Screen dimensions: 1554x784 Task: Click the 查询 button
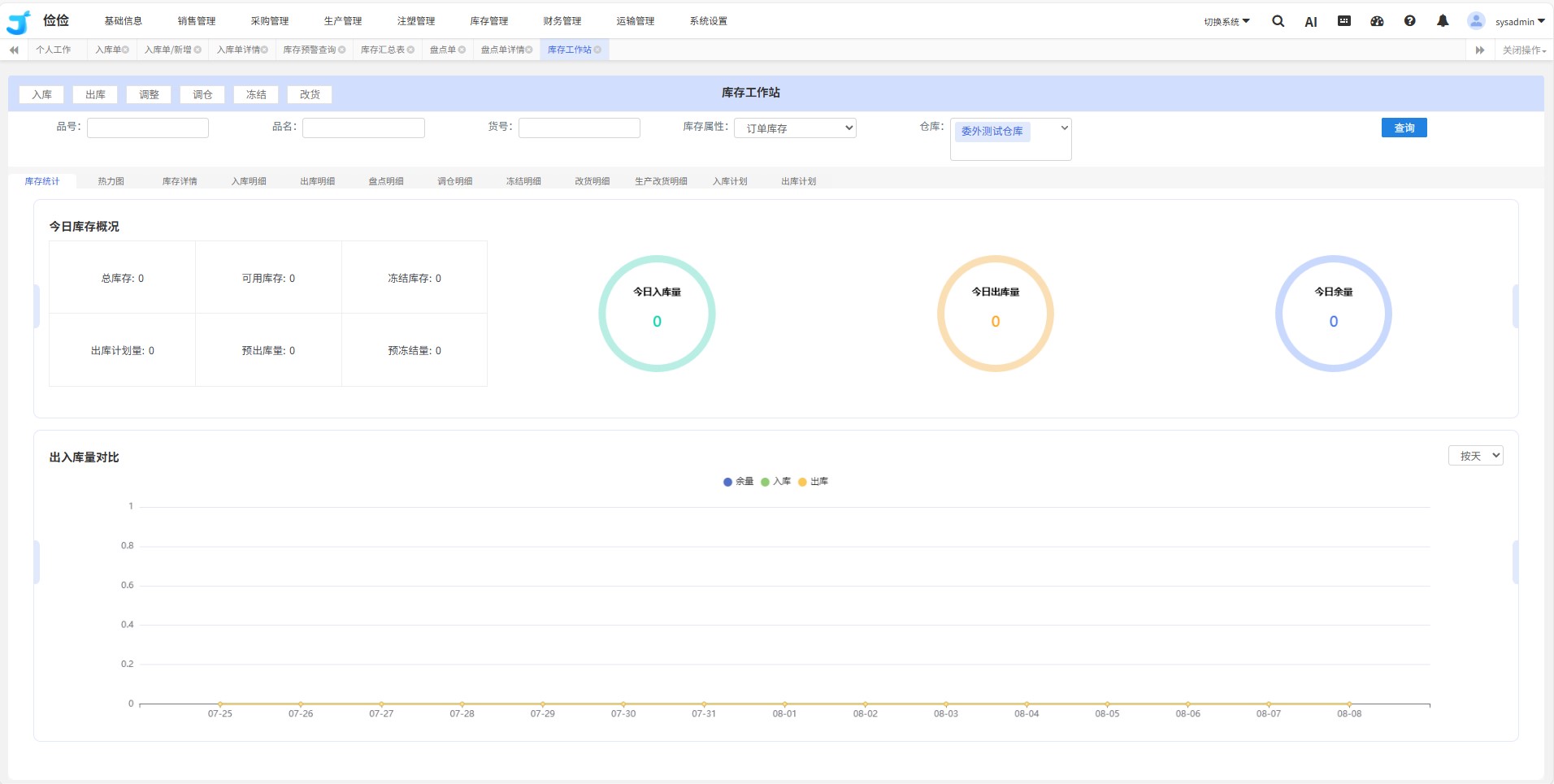(x=1404, y=128)
